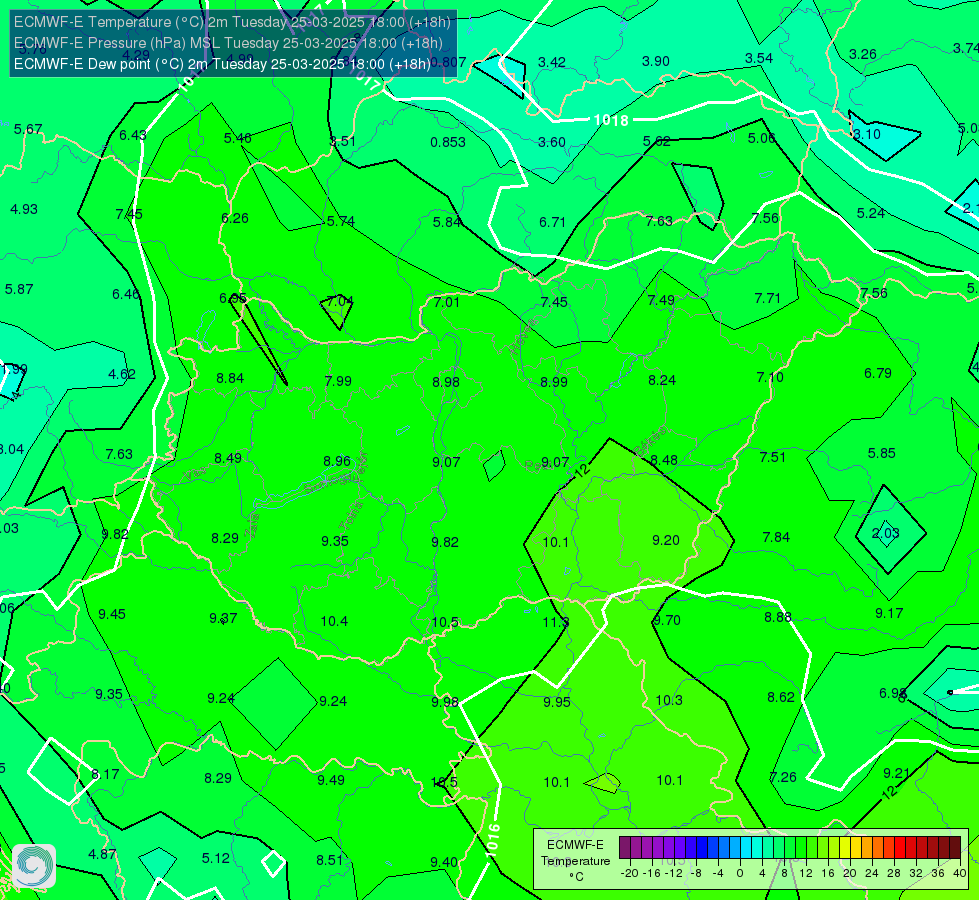Click the 5.62 temperature value
Screen dimensions: 979x900
click(657, 141)
